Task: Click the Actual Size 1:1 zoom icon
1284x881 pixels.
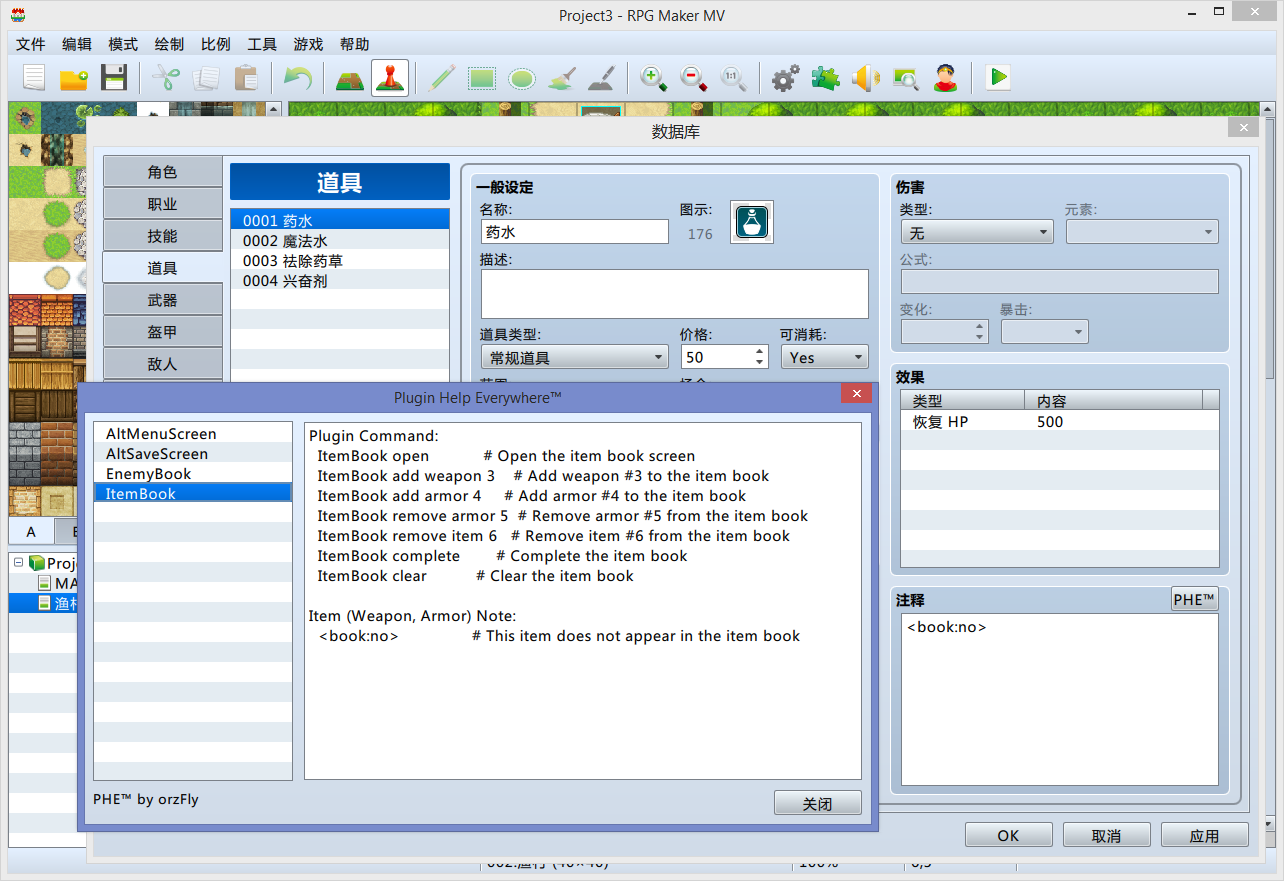Action: (734, 78)
